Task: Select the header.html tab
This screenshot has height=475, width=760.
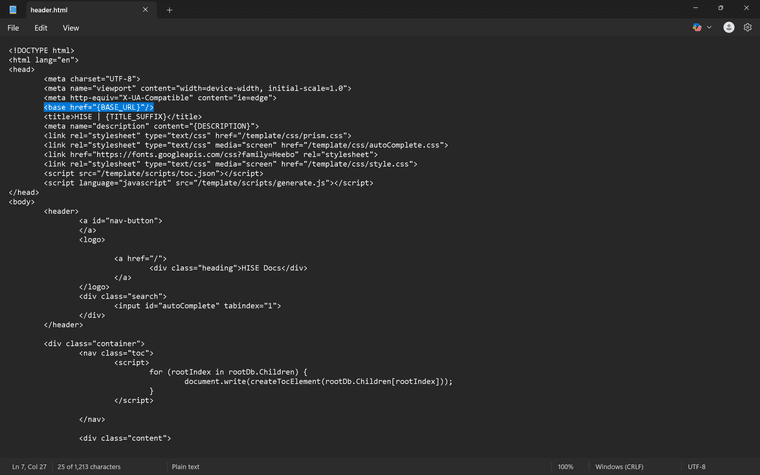Action: click(90, 10)
